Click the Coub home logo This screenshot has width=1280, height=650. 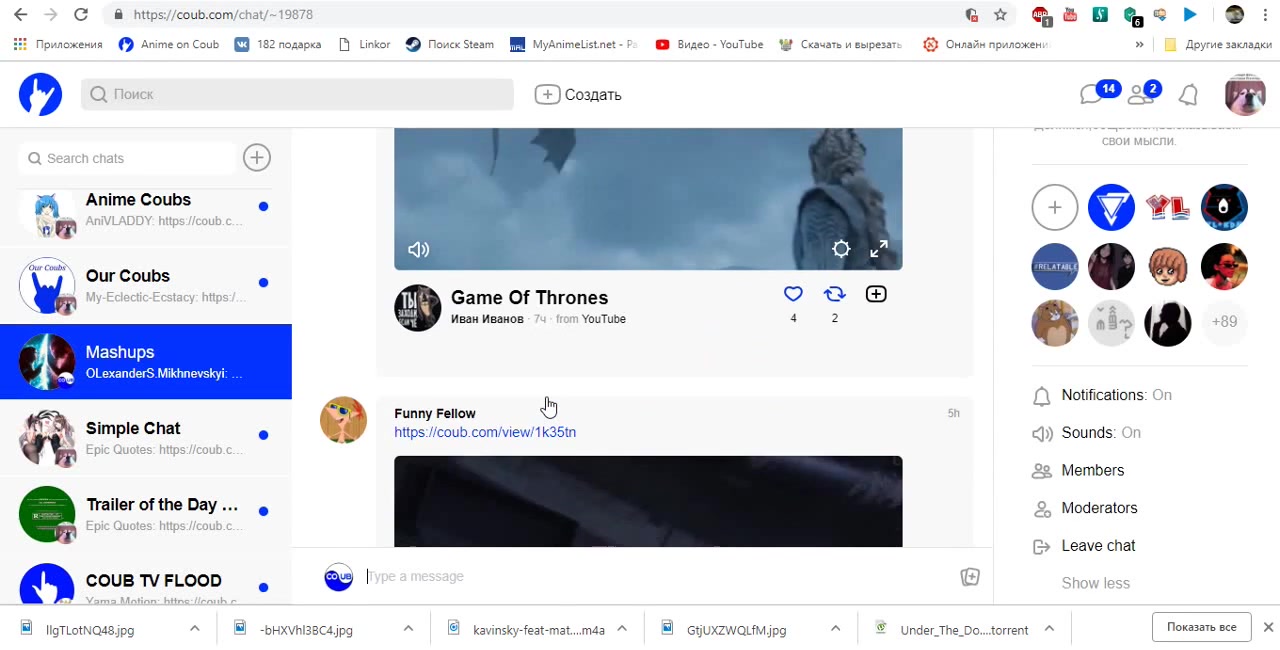[40, 95]
